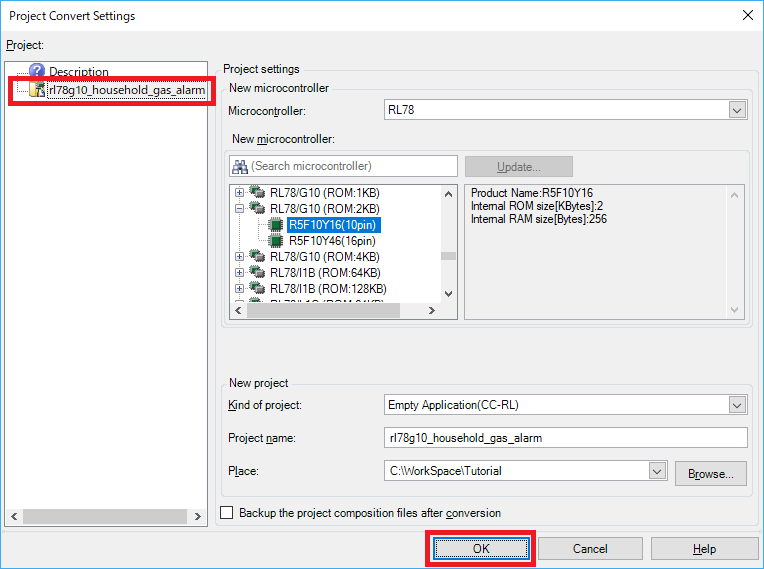Select RL78/G10 (ROM:1KB) group label
The height and width of the screenshot is (569, 764).
(325, 193)
